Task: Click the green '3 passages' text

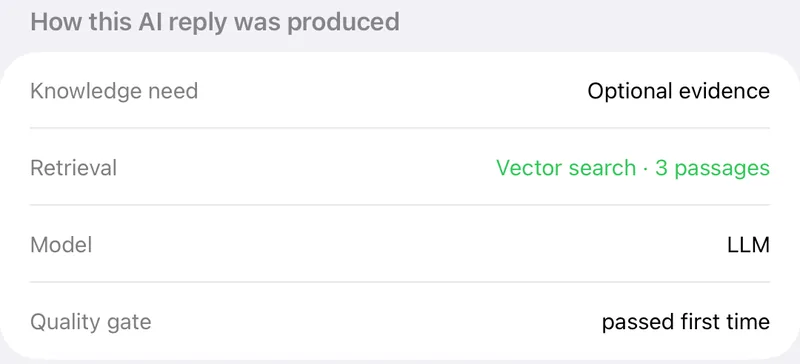Action: (712, 169)
